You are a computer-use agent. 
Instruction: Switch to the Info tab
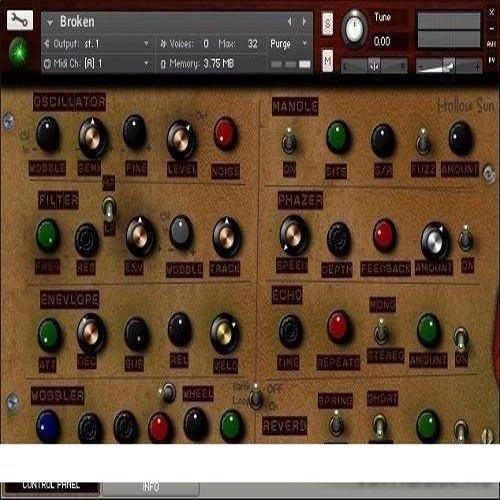pyautogui.click(x=151, y=488)
